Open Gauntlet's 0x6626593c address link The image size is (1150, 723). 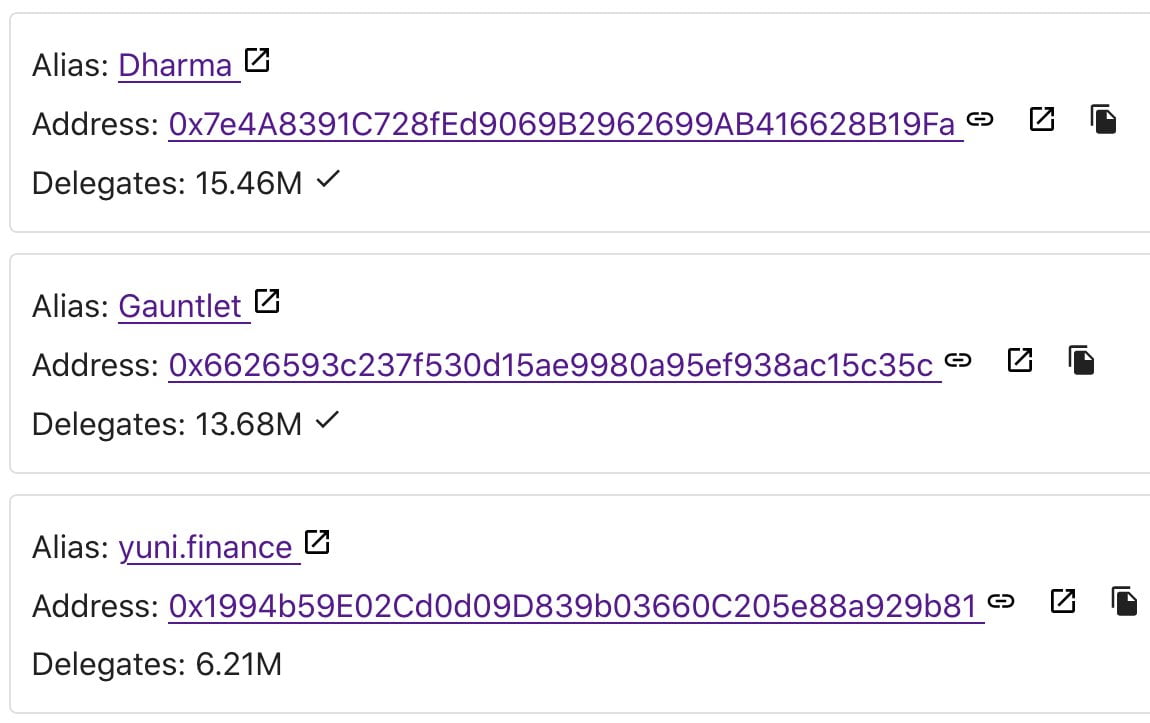[551, 366]
